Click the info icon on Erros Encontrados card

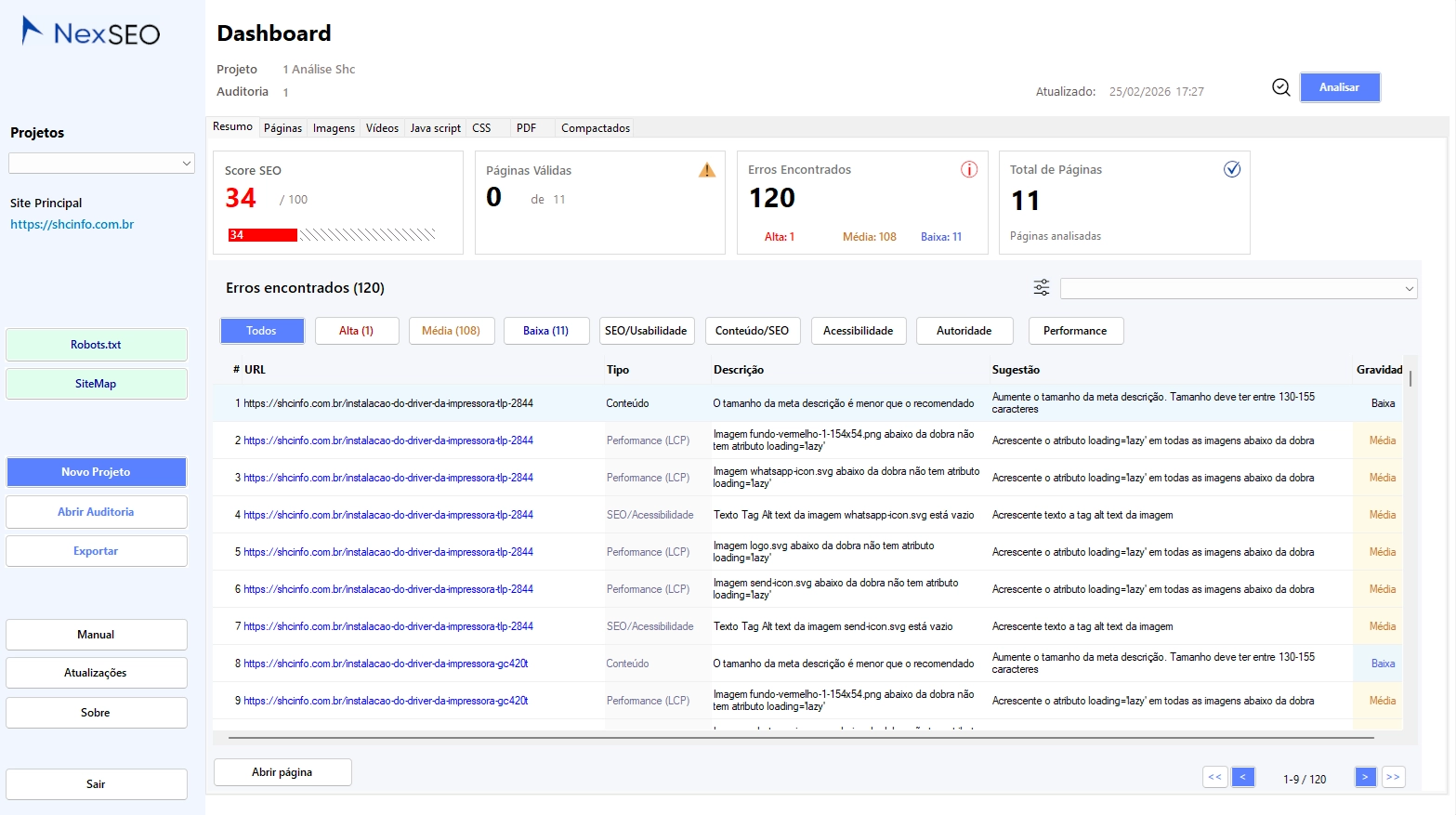pyautogui.click(x=969, y=169)
